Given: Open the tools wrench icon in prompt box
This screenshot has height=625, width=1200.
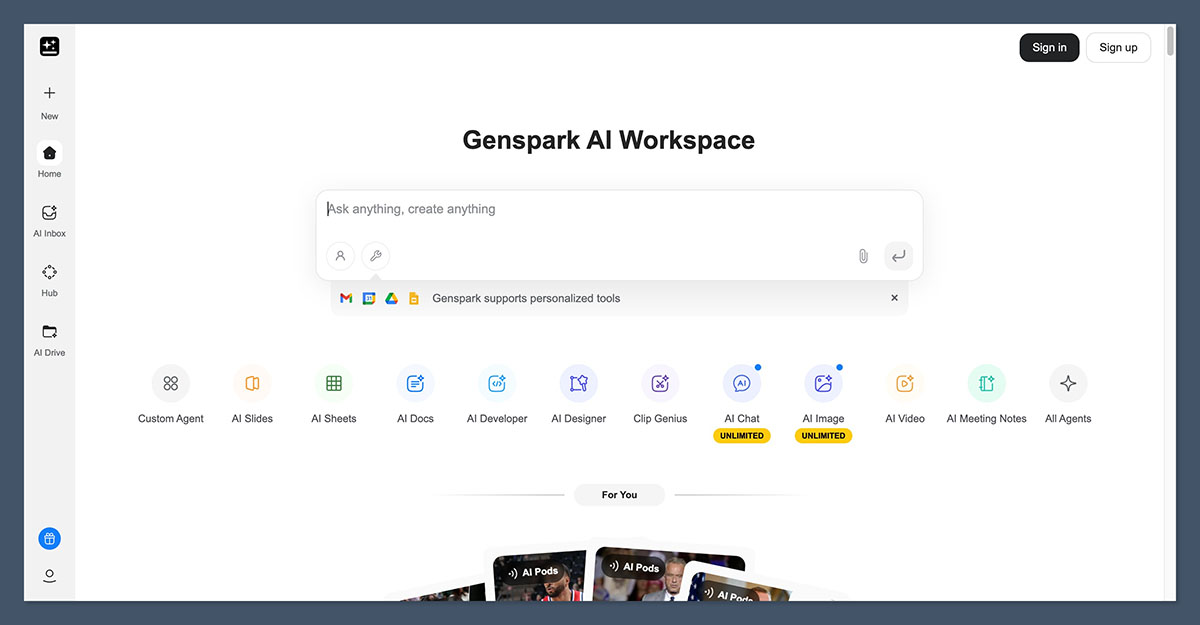Looking at the screenshot, I should pyautogui.click(x=375, y=256).
